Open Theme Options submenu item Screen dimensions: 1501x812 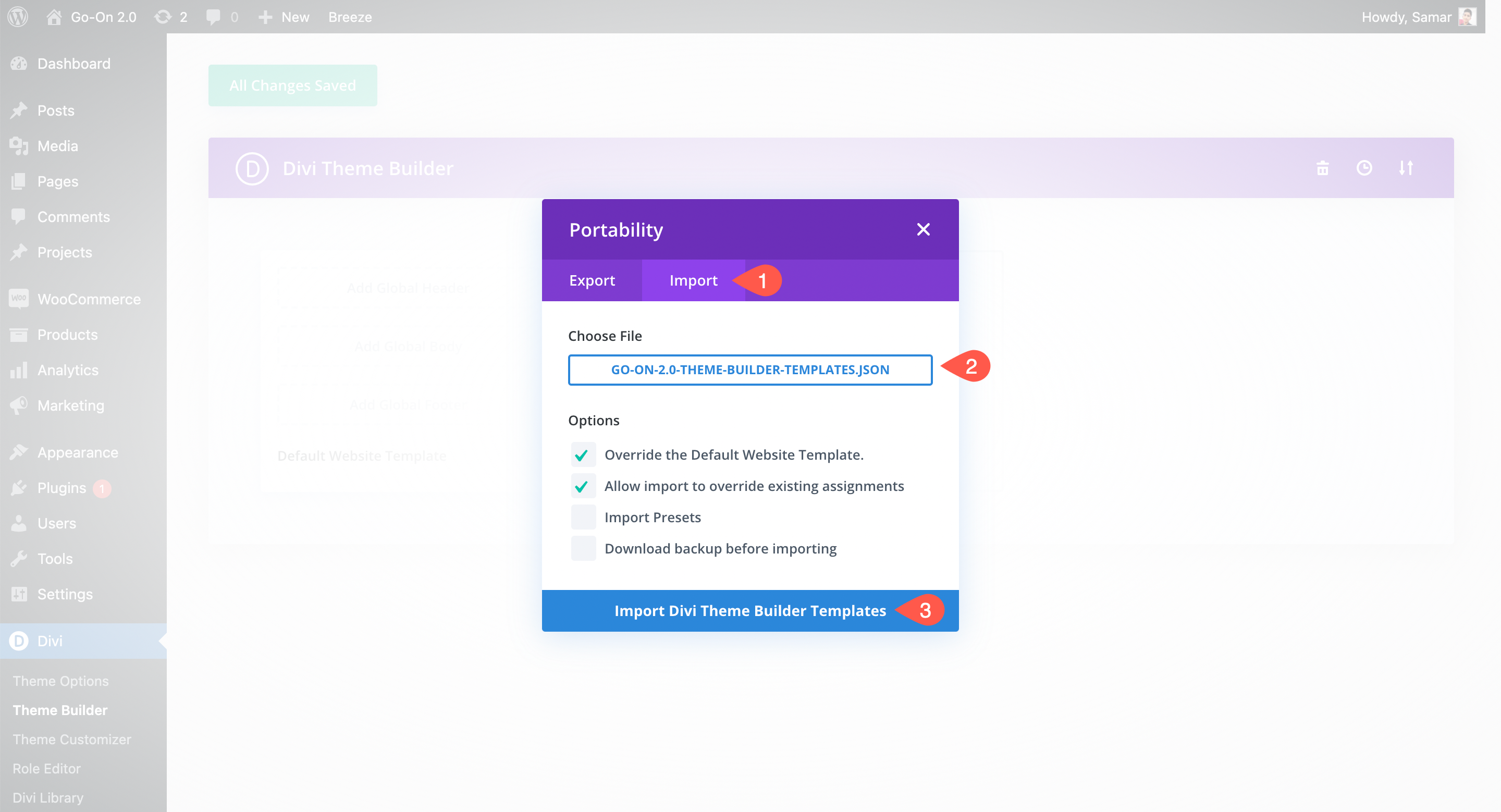click(60, 681)
